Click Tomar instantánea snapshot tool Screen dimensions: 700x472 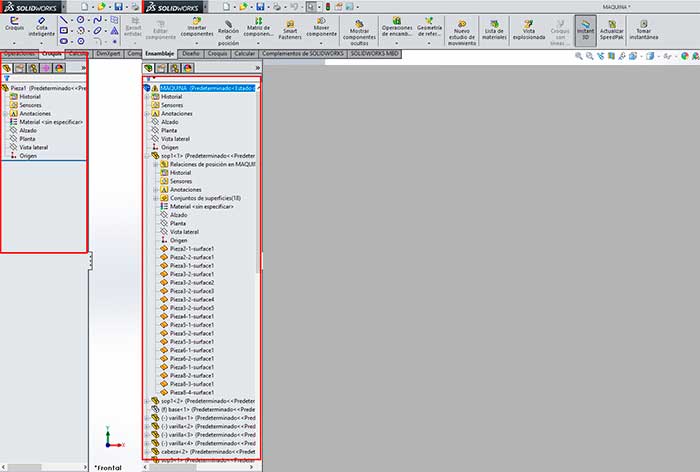click(x=643, y=30)
